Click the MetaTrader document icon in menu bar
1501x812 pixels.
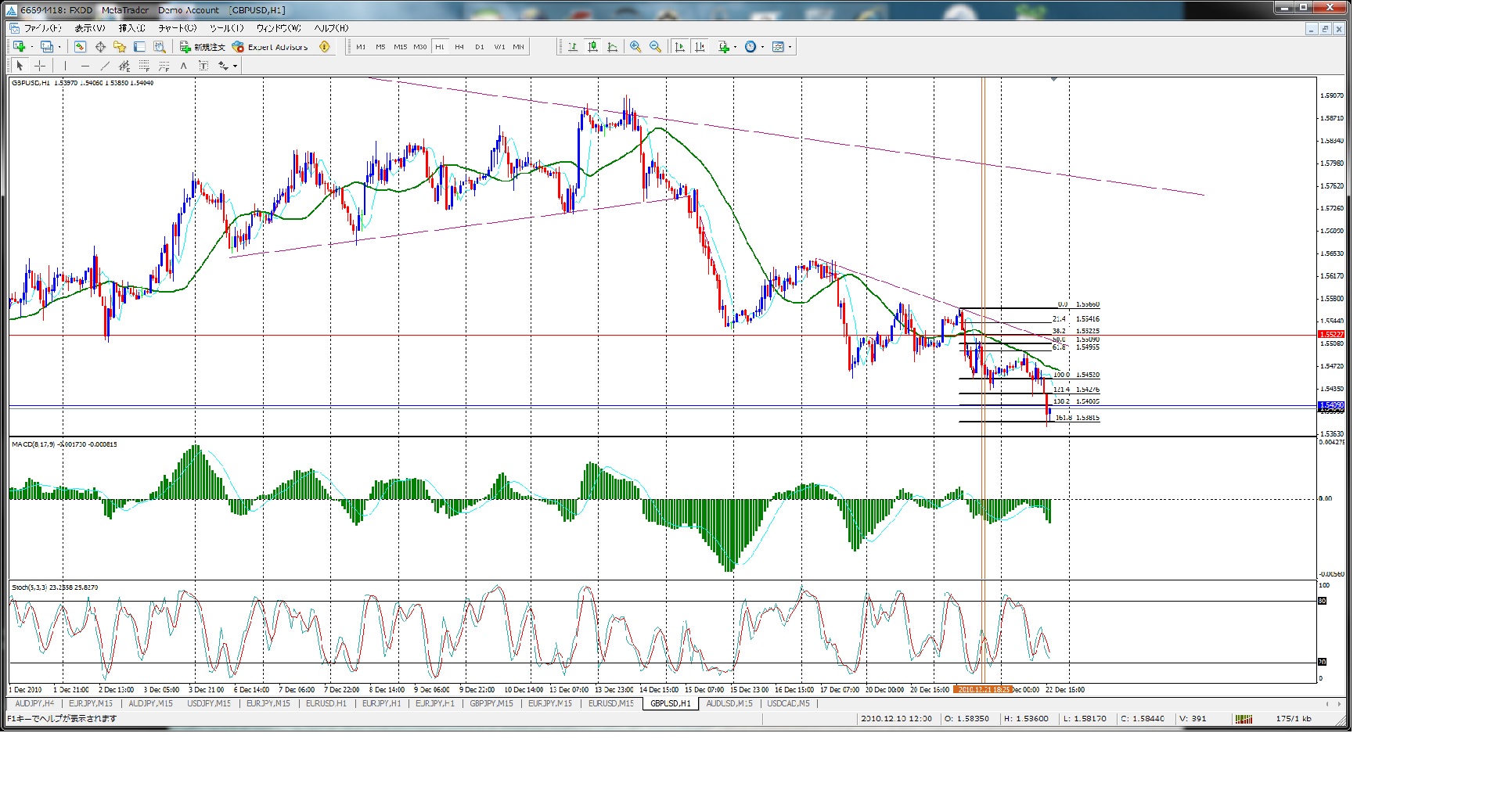[14, 28]
